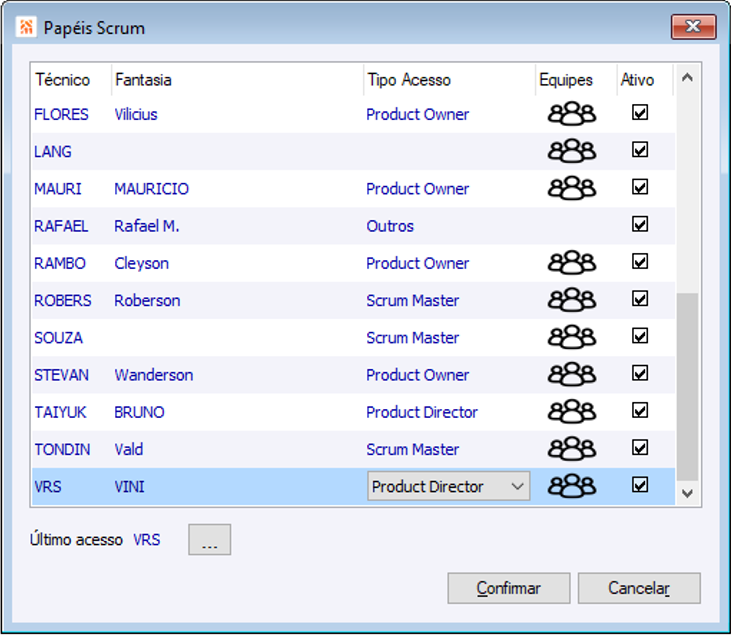Expand the Product Director access dropdown
Viewport: 731px width, 635px height.
(517, 487)
